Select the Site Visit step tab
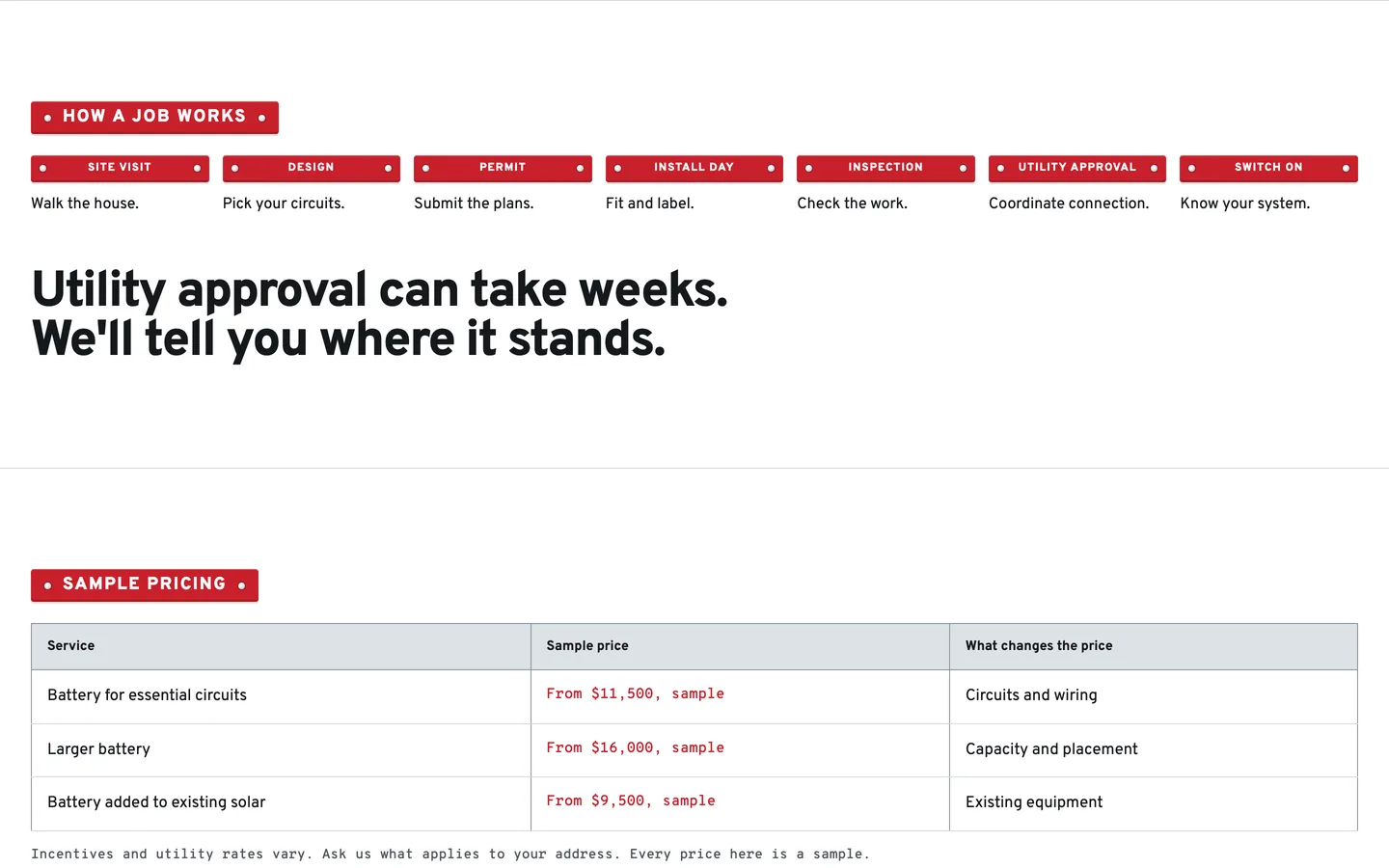Viewport: 1389px width, 868px height. click(x=120, y=168)
